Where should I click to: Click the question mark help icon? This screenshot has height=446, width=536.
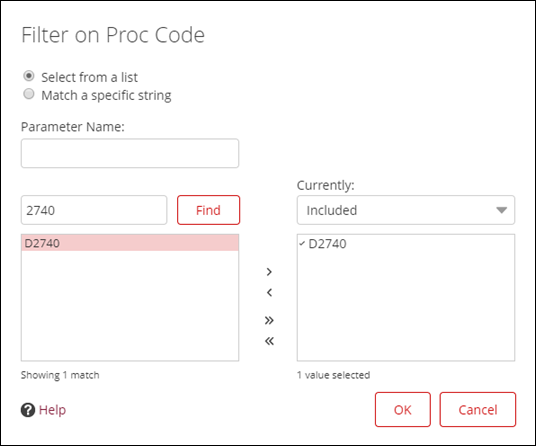click(x=28, y=410)
